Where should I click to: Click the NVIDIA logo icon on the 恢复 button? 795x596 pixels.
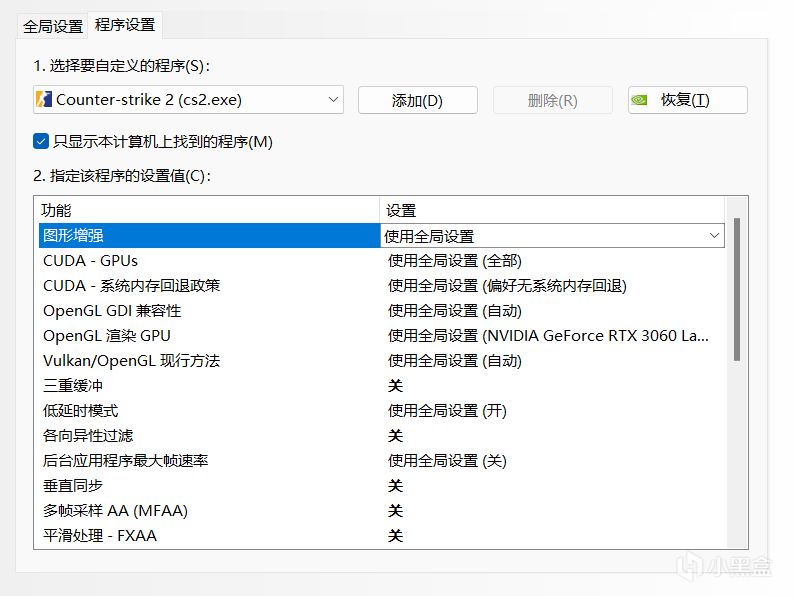(639, 100)
